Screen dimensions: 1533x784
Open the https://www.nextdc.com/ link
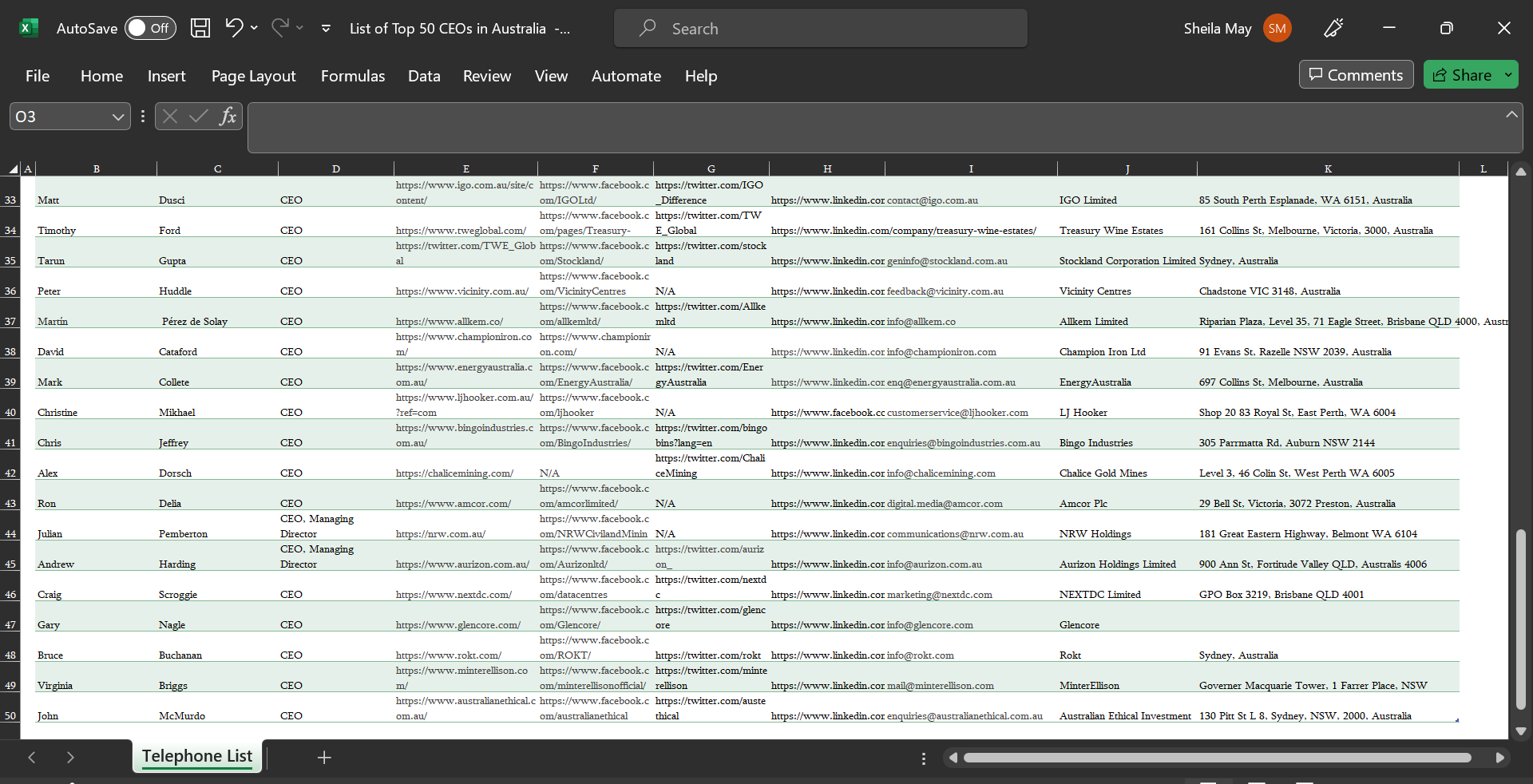[454, 595]
